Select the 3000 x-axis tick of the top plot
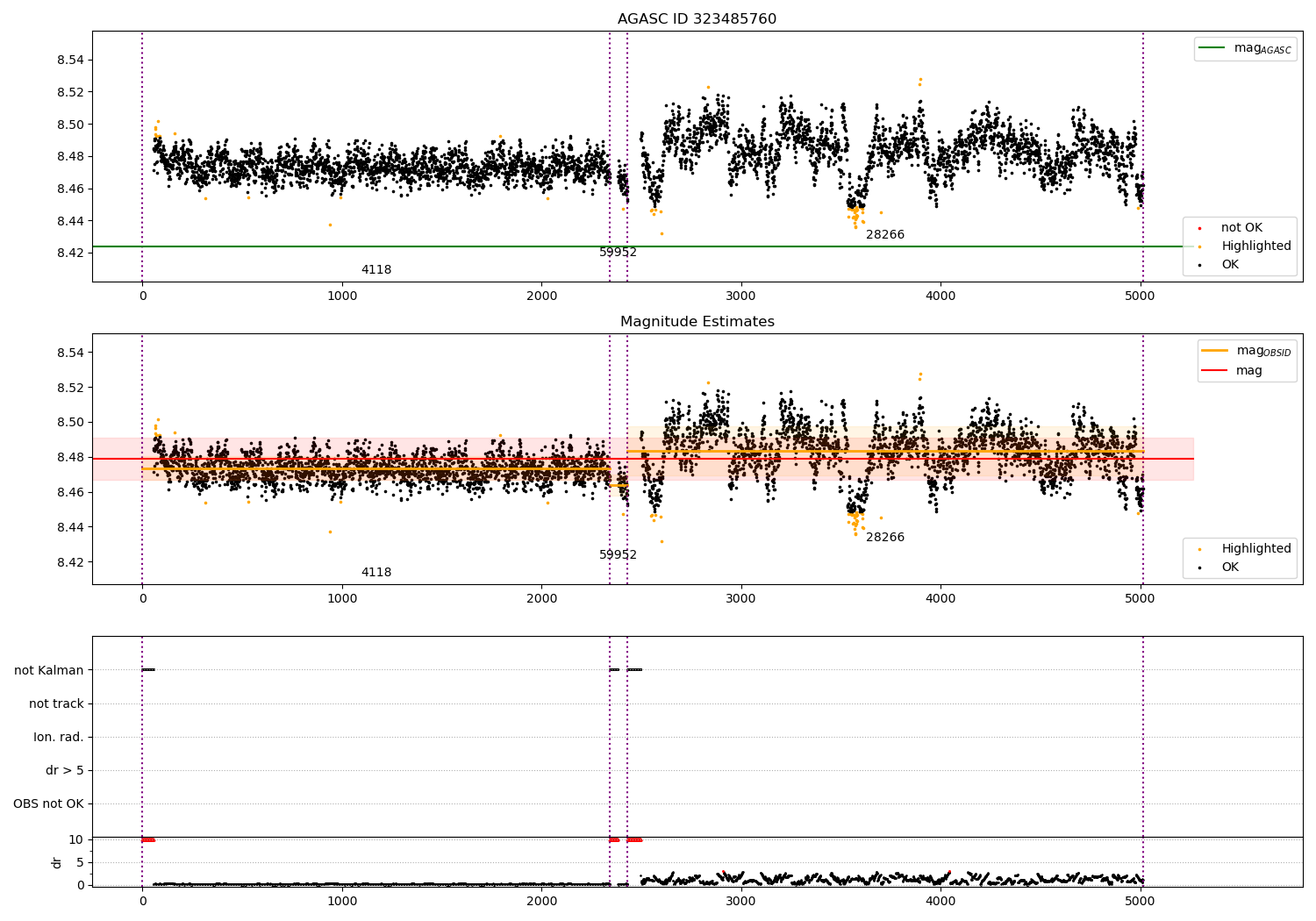The width and height of the screenshot is (1316, 921). [x=741, y=296]
